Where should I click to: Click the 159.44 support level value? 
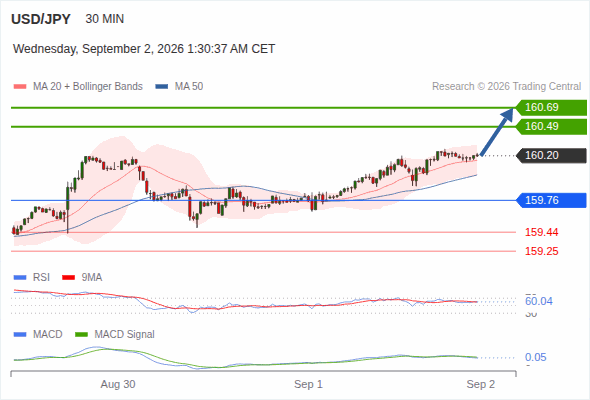(541, 232)
